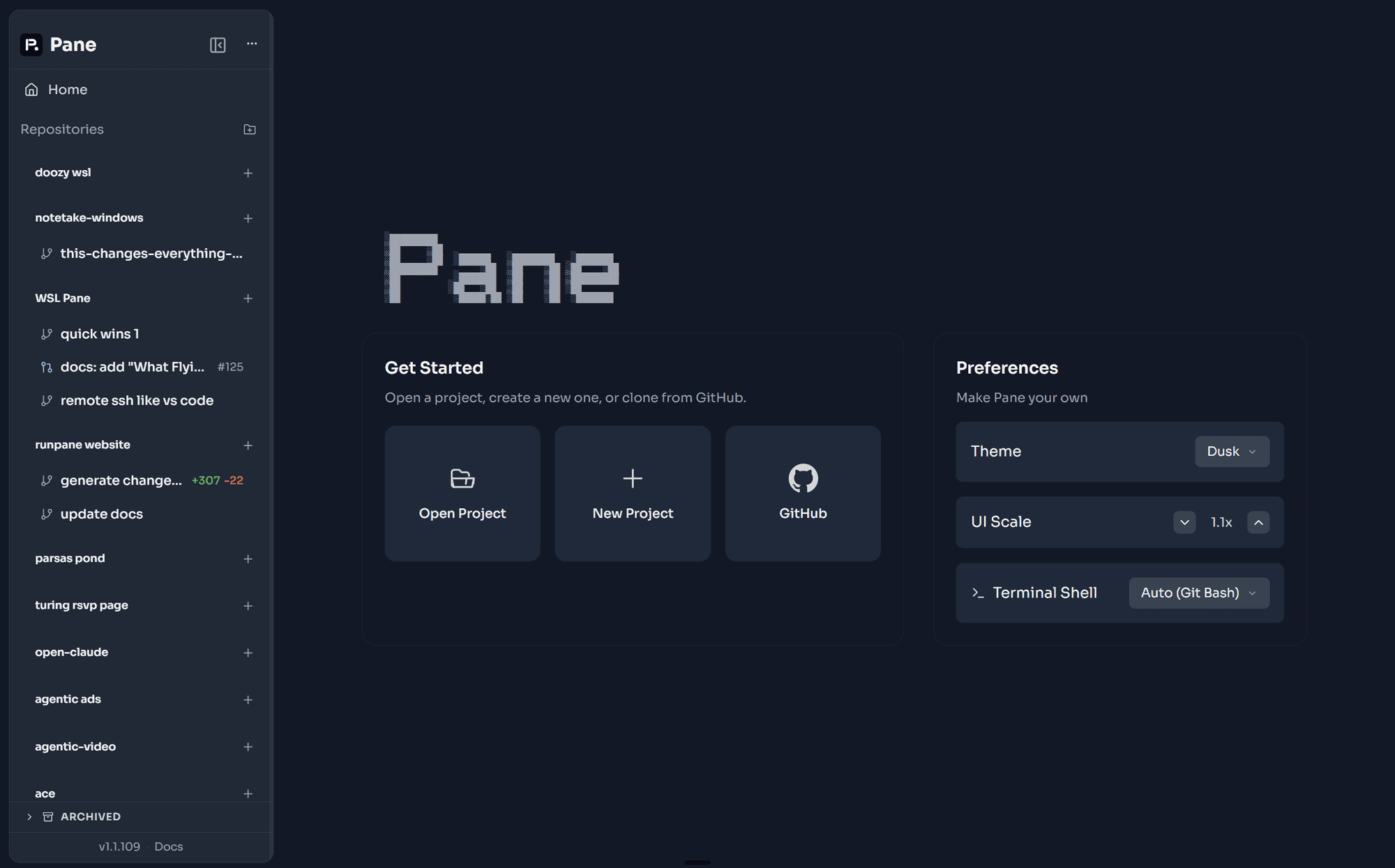
Task: Select the update docs branch
Action: pos(101,514)
